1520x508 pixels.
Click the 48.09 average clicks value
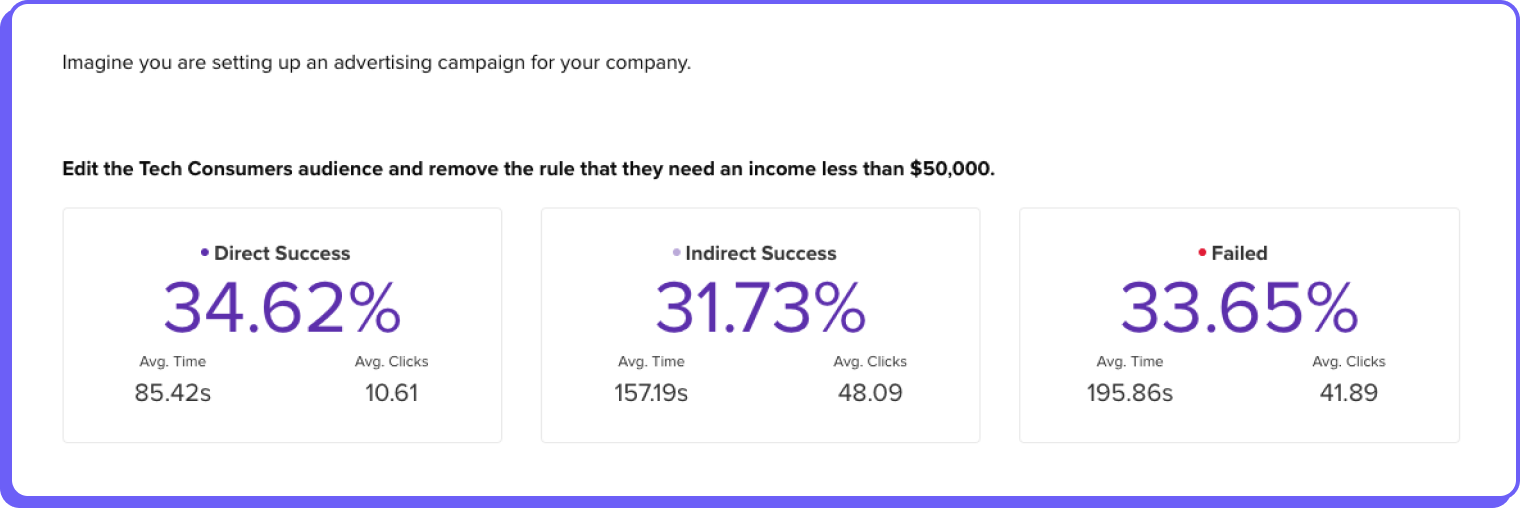[870, 393]
